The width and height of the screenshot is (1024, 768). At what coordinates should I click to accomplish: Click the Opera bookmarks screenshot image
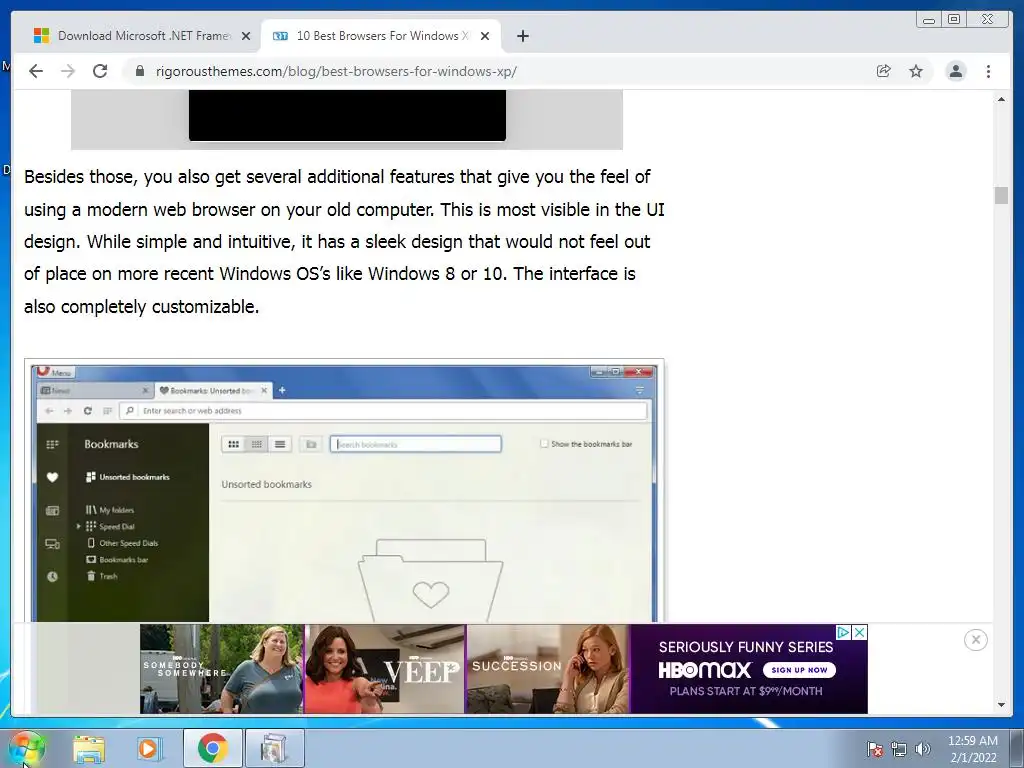[x=345, y=491]
